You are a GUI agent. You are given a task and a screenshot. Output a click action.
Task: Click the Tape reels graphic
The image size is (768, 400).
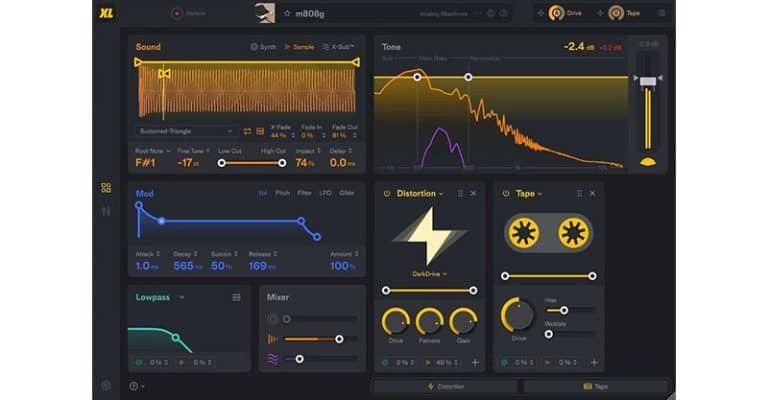point(549,233)
